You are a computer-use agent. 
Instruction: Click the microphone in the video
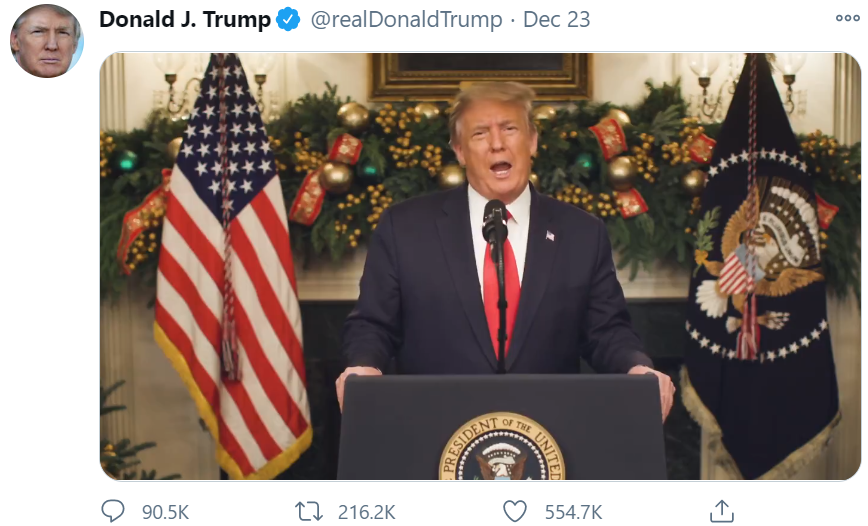[494, 222]
